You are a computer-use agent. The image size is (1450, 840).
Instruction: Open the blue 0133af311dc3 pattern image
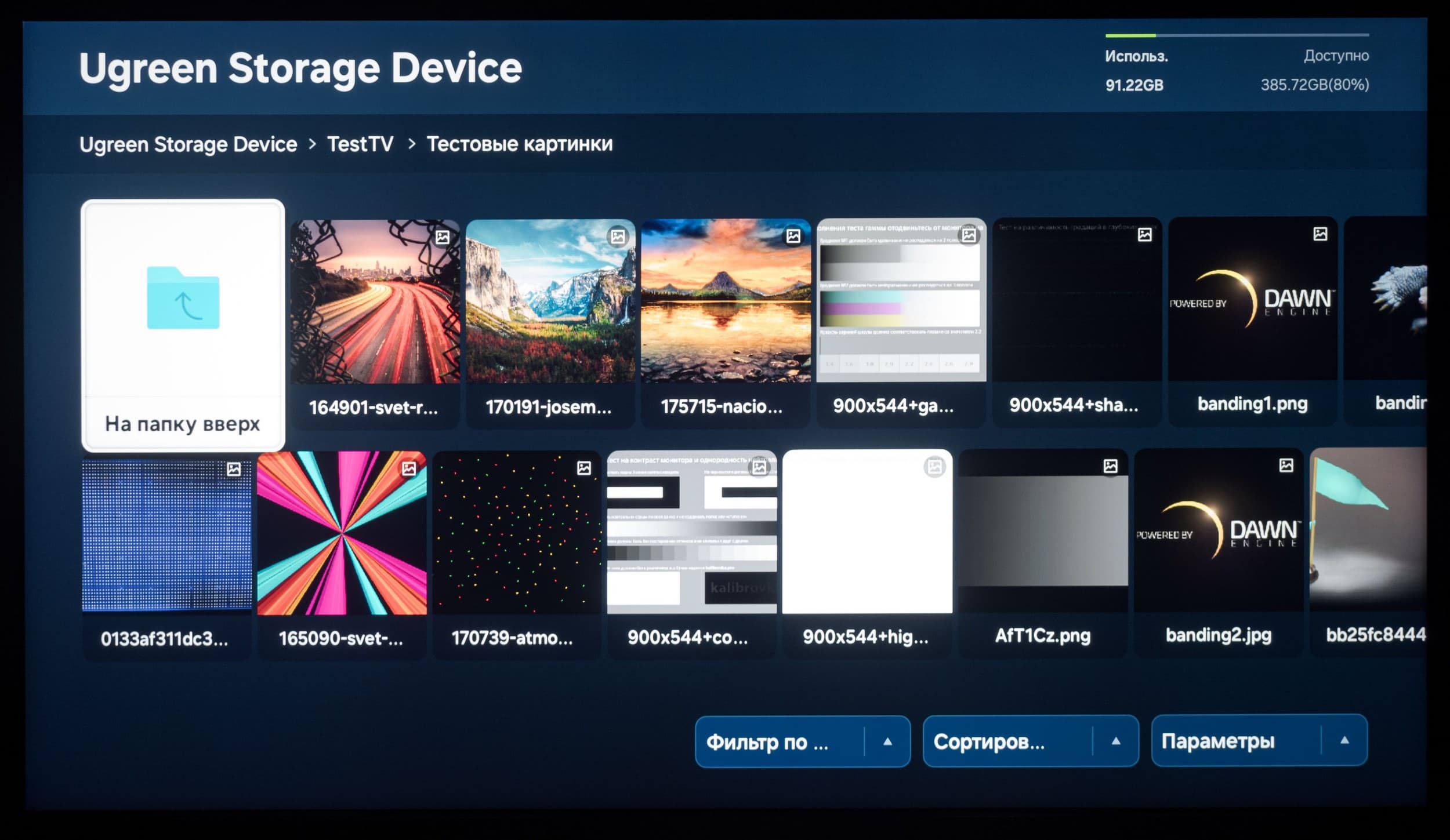pyautogui.click(x=167, y=534)
